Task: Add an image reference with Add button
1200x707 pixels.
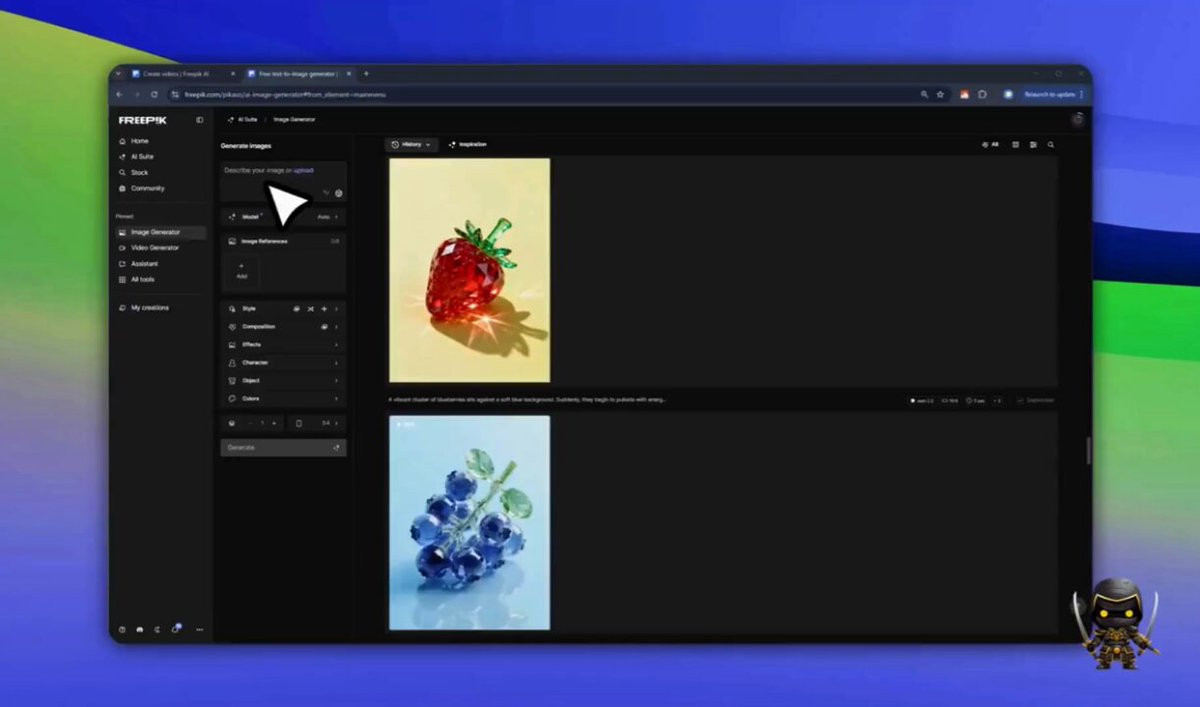Action: point(241,271)
